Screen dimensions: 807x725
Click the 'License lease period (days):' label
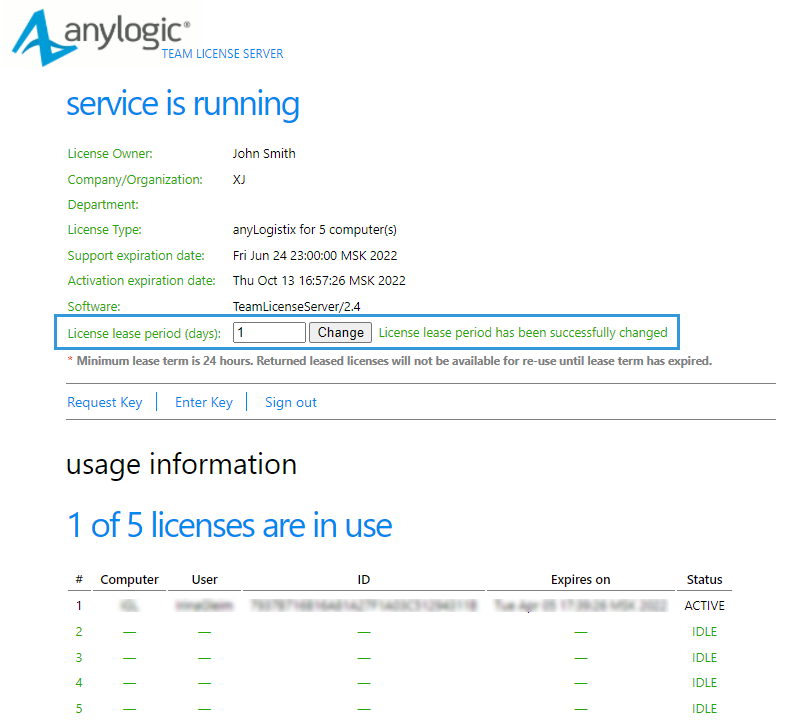point(144,333)
